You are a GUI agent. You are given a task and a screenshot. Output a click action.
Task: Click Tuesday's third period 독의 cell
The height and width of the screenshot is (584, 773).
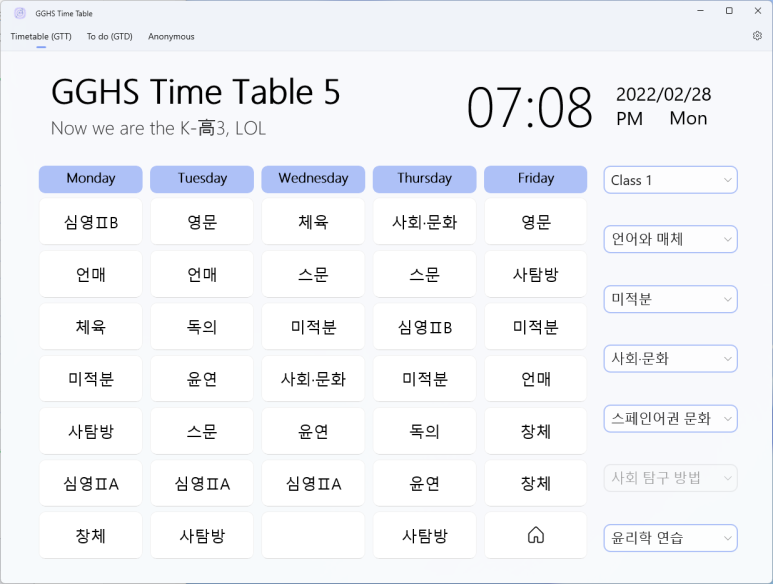pos(202,326)
